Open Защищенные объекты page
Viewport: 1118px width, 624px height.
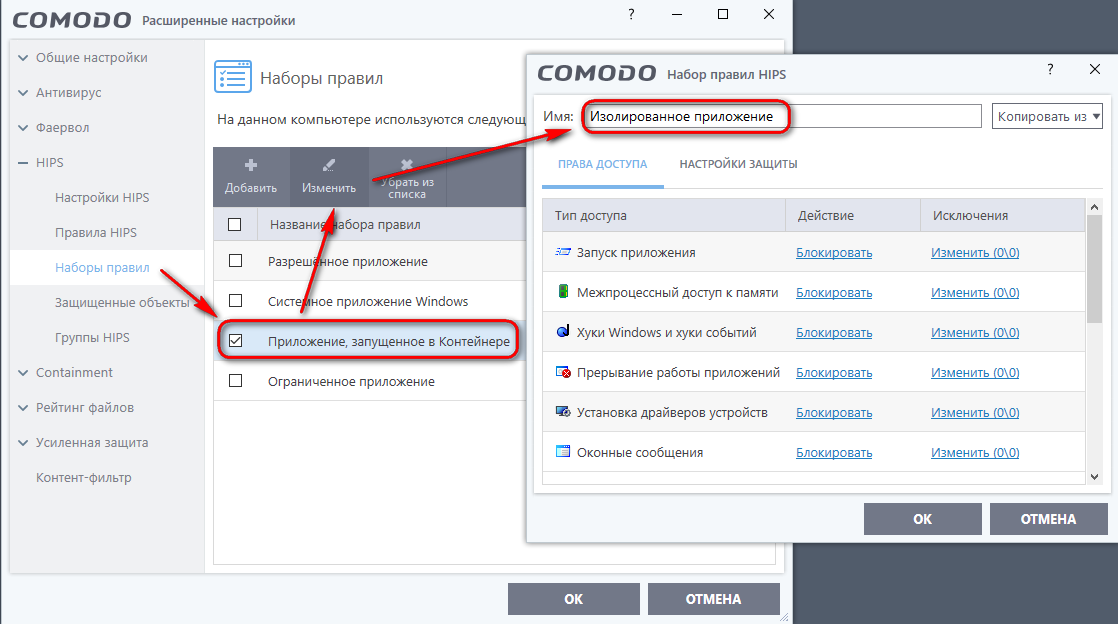(122, 302)
